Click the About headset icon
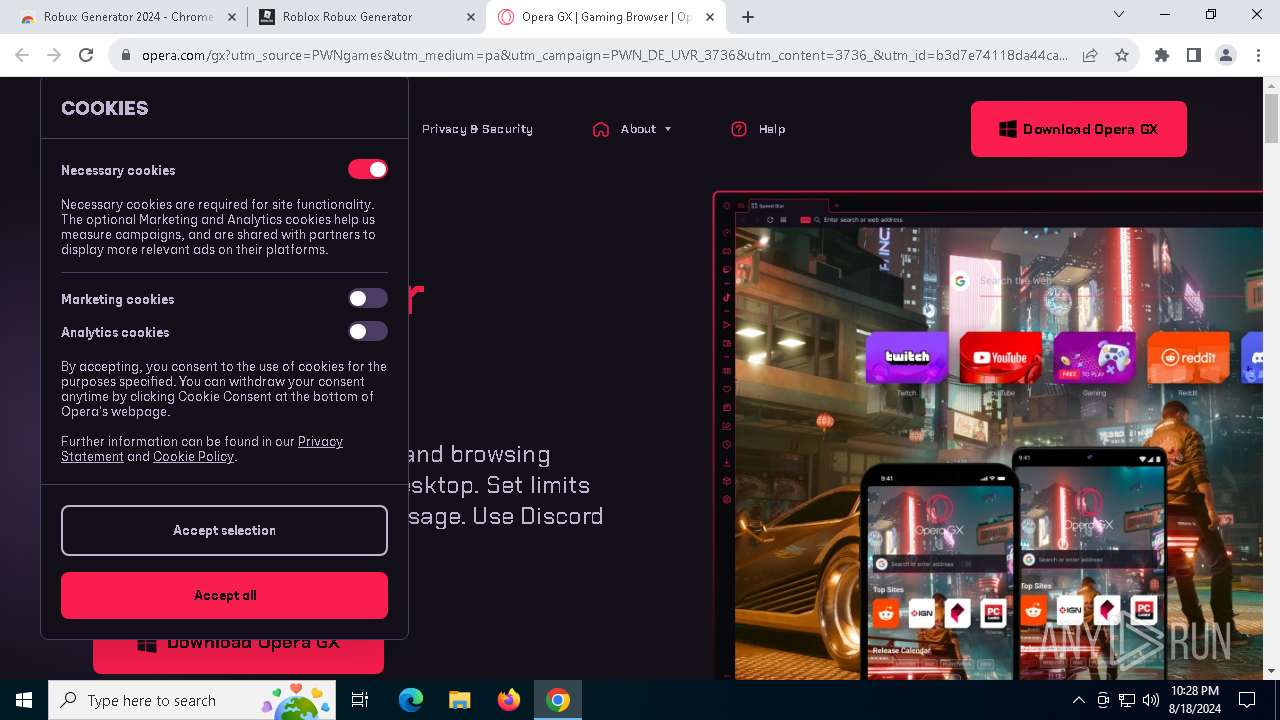This screenshot has height=720, width=1280. pos(601,129)
